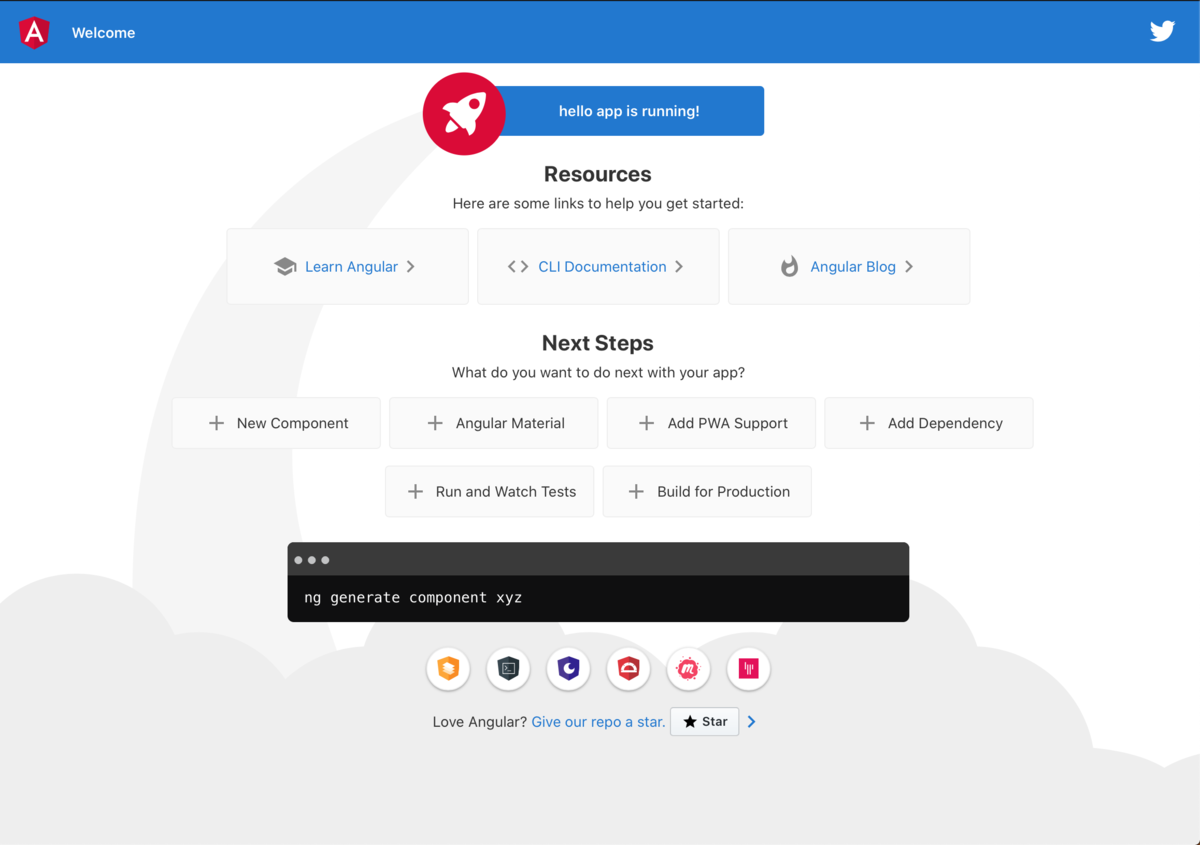Click the graduation cap icon beside Learn Angular
The image size is (1200, 845).
pos(285,267)
